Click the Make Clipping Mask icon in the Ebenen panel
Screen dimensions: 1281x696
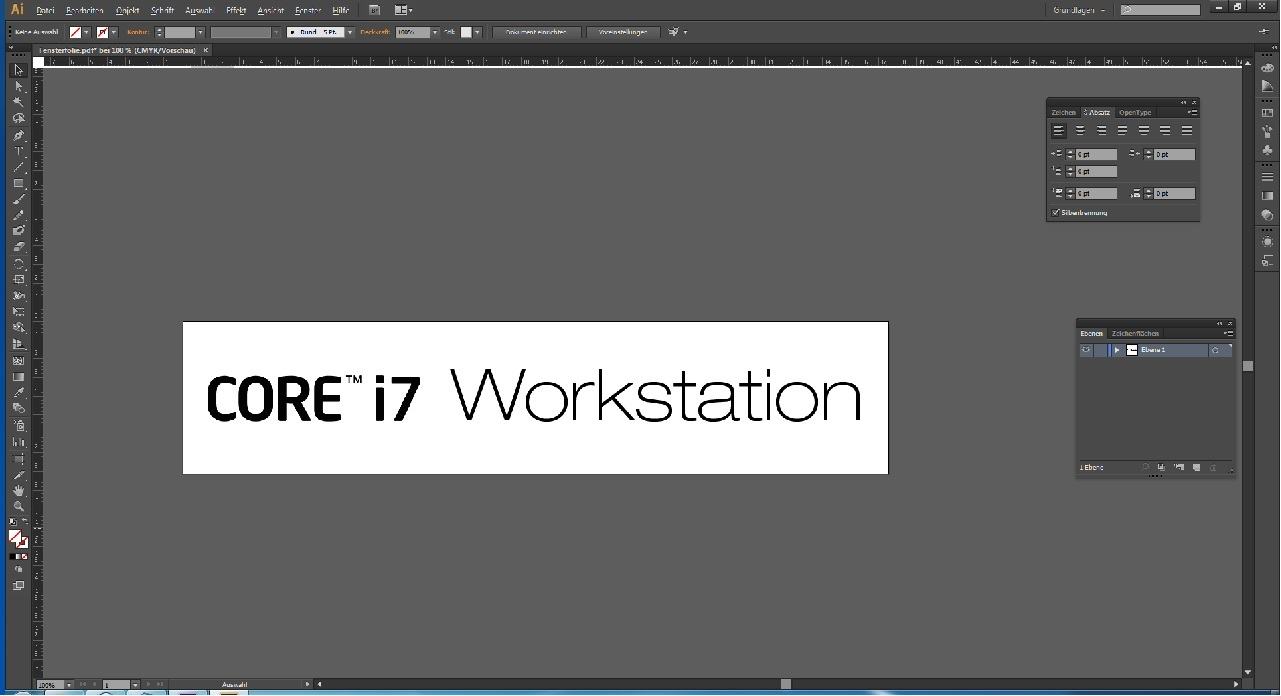[1161, 467]
